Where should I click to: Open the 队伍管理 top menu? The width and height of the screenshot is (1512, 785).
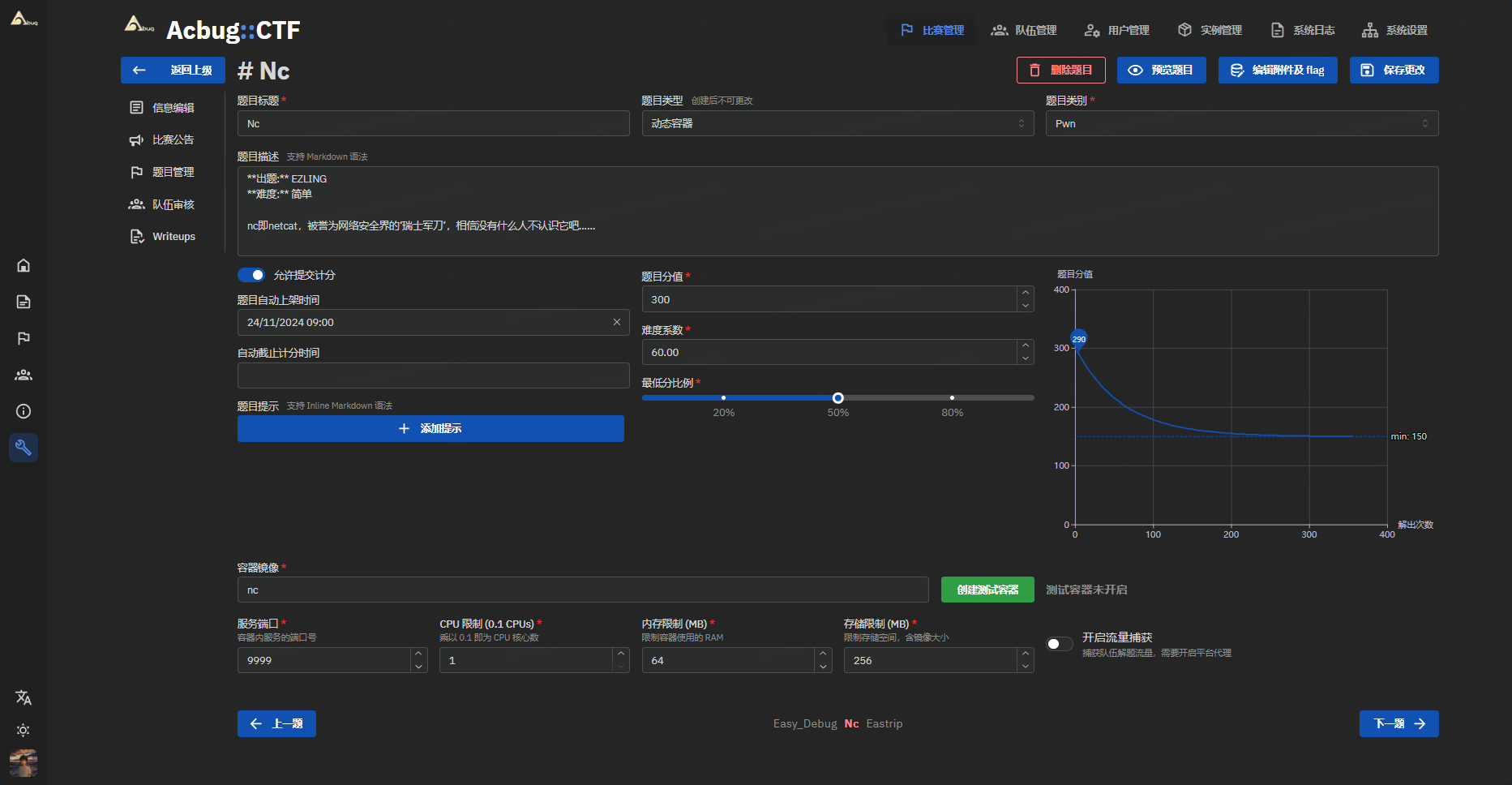(x=1024, y=30)
